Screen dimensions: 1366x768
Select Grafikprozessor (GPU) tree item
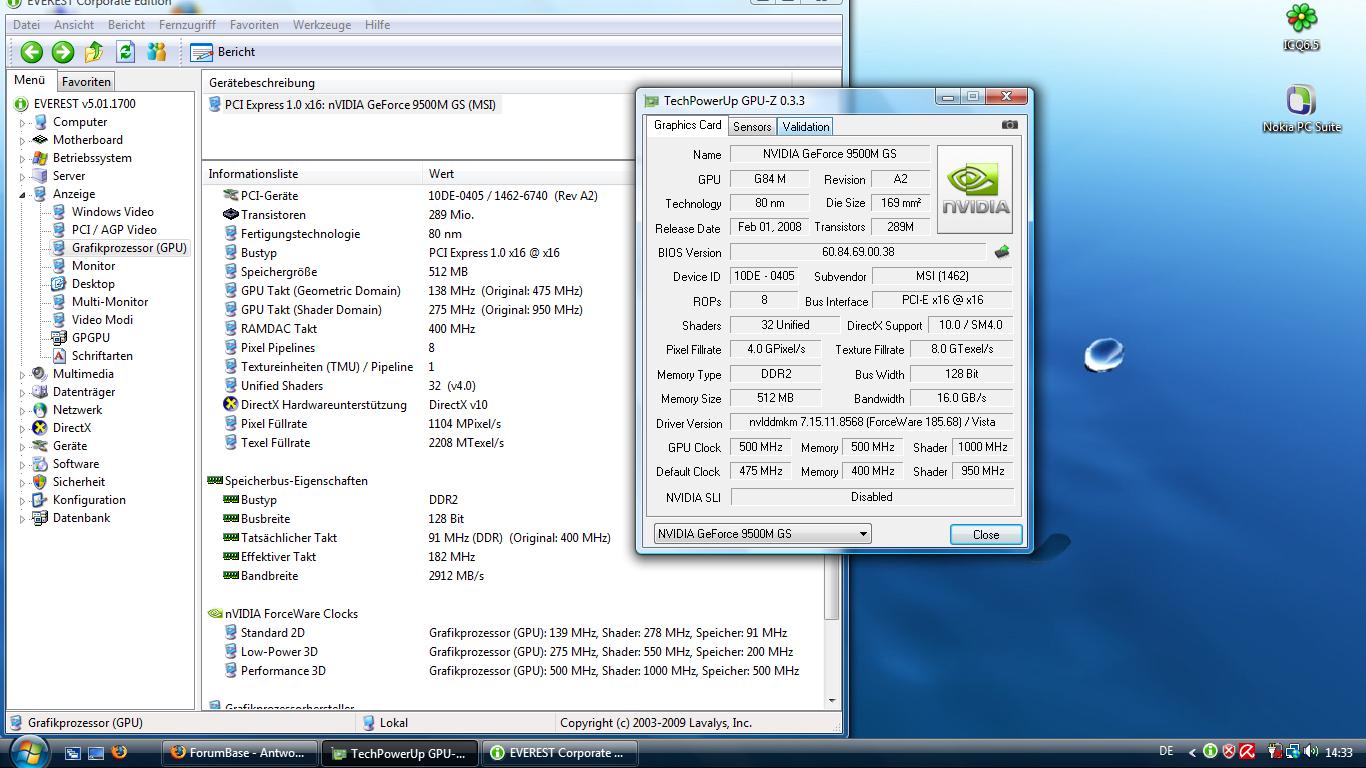(128, 248)
